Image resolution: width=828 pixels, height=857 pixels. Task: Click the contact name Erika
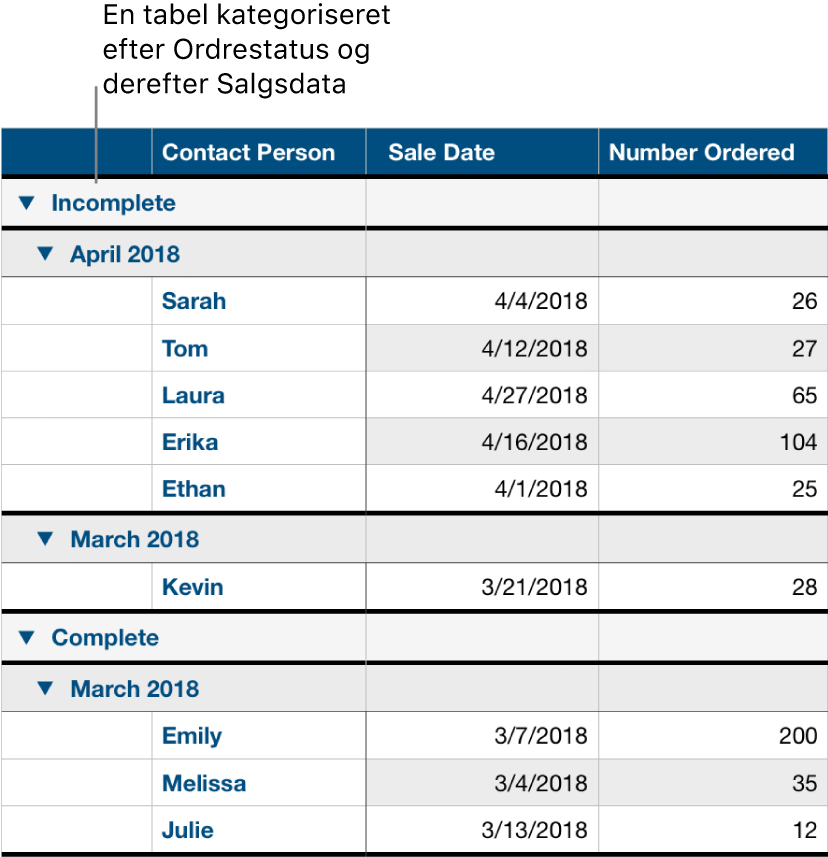click(190, 442)
